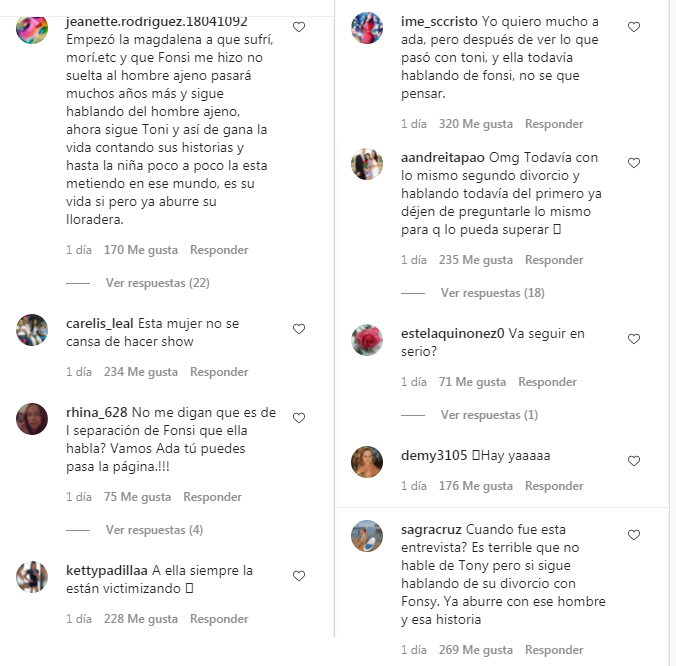Open "Ver respuestas (1)" under estelaquinonez0

pyautogui.click(x=489, y=415)
